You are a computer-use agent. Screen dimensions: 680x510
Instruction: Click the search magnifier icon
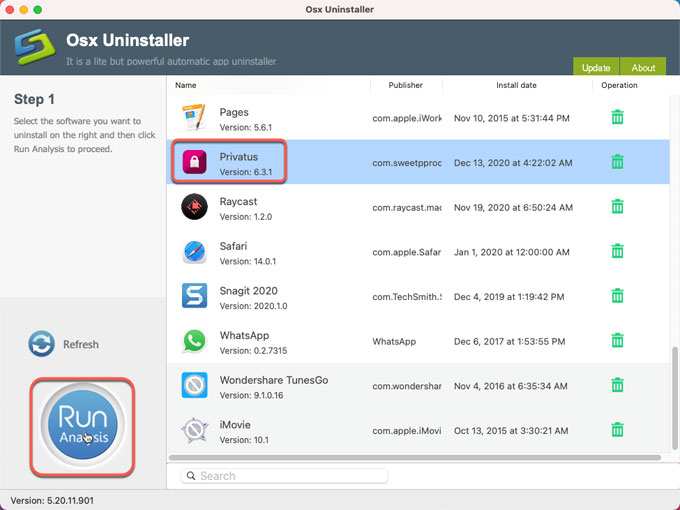coord(191,476)
